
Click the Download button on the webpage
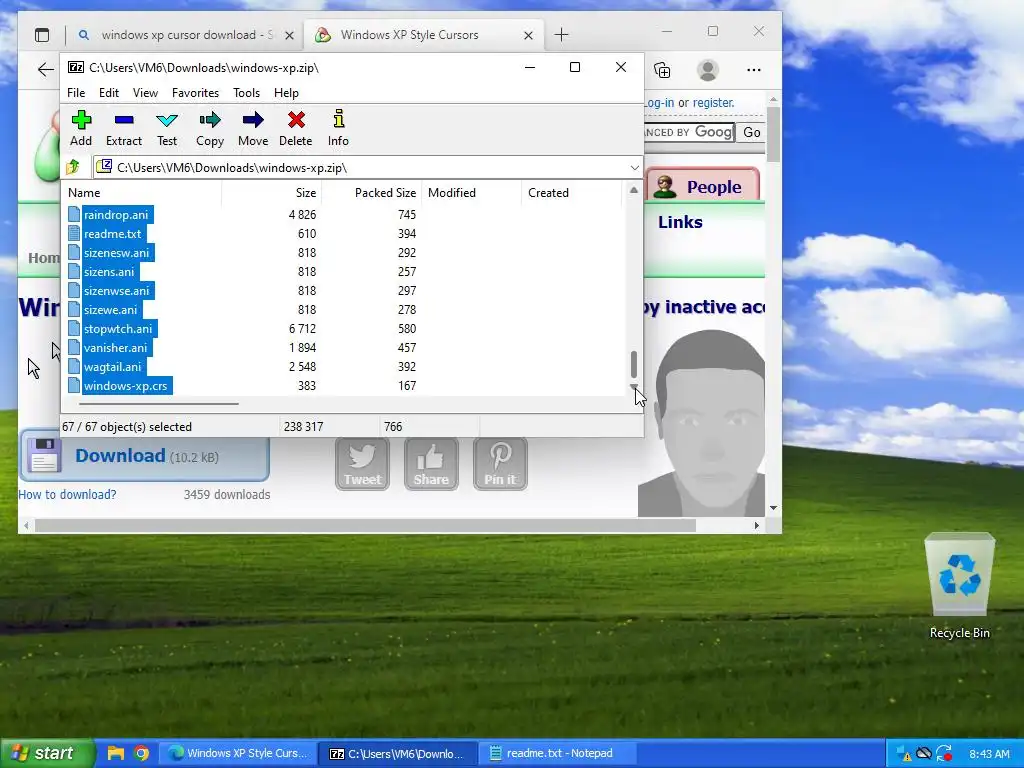pyautogui.click(x=144, y=456)
